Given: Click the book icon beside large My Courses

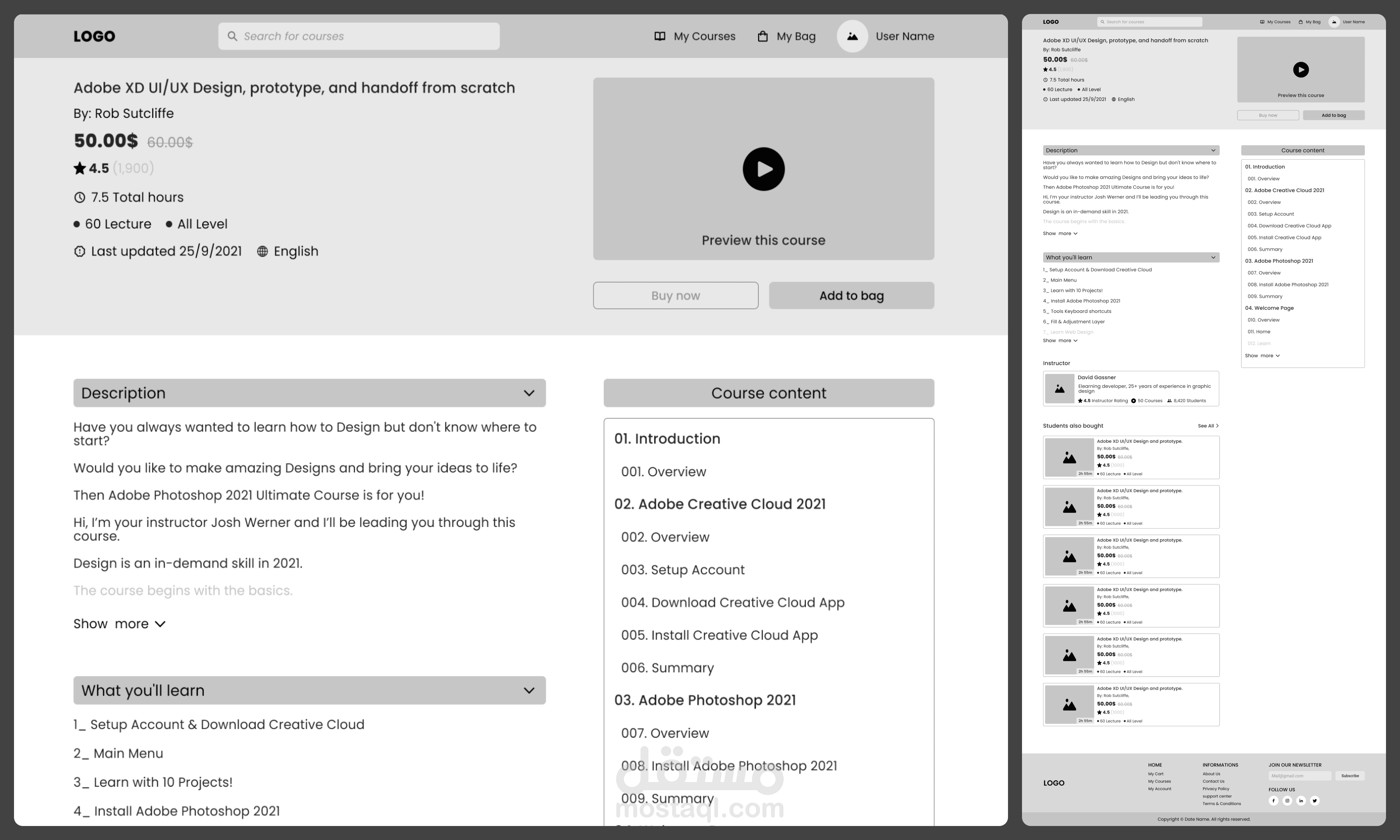Looking at the screenshot, I should pos(660,36).
